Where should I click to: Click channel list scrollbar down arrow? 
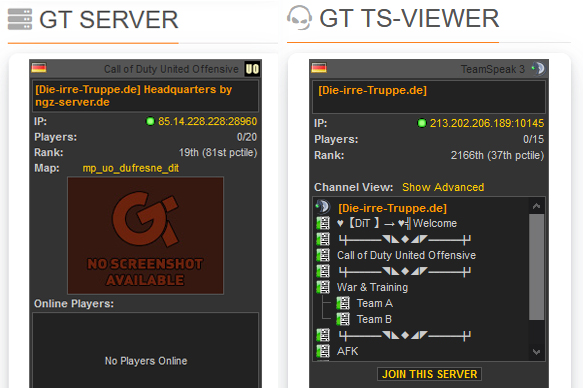coord(536,352)
